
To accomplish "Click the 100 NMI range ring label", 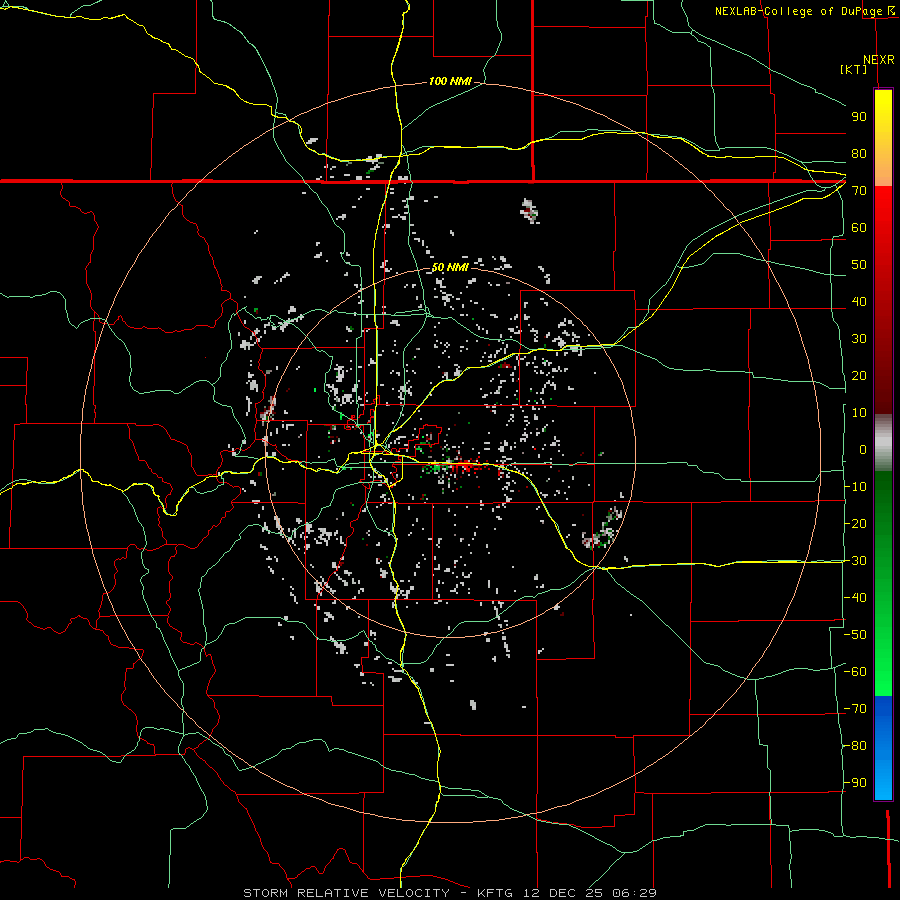I will tap(451, 82).
